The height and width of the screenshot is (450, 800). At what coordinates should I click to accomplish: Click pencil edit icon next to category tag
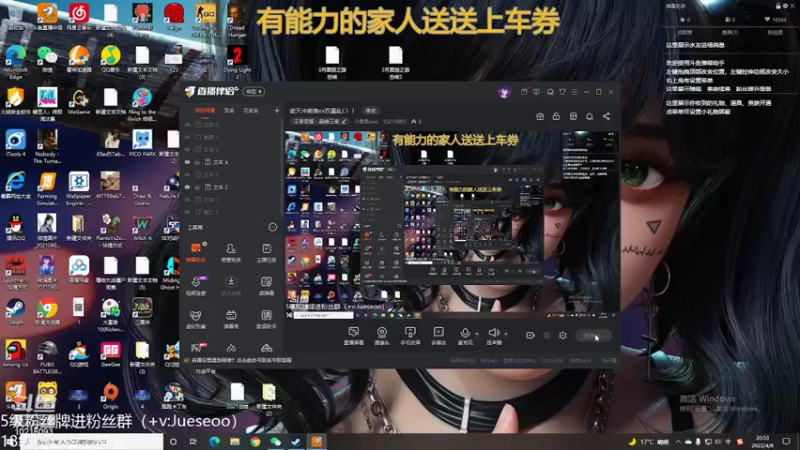coord(344,121)
